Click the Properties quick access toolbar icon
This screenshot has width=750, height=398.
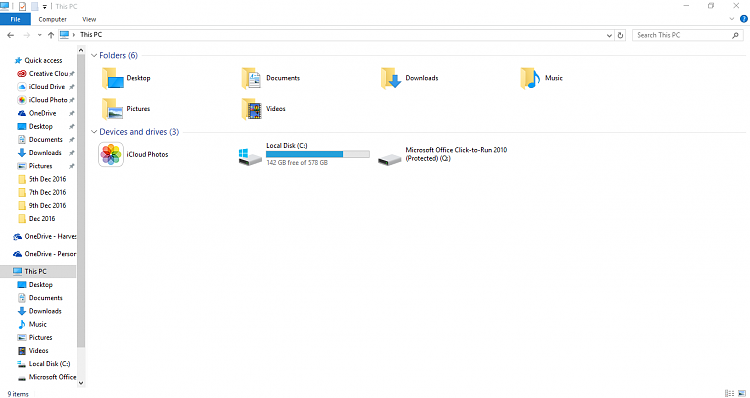(22, 6)
